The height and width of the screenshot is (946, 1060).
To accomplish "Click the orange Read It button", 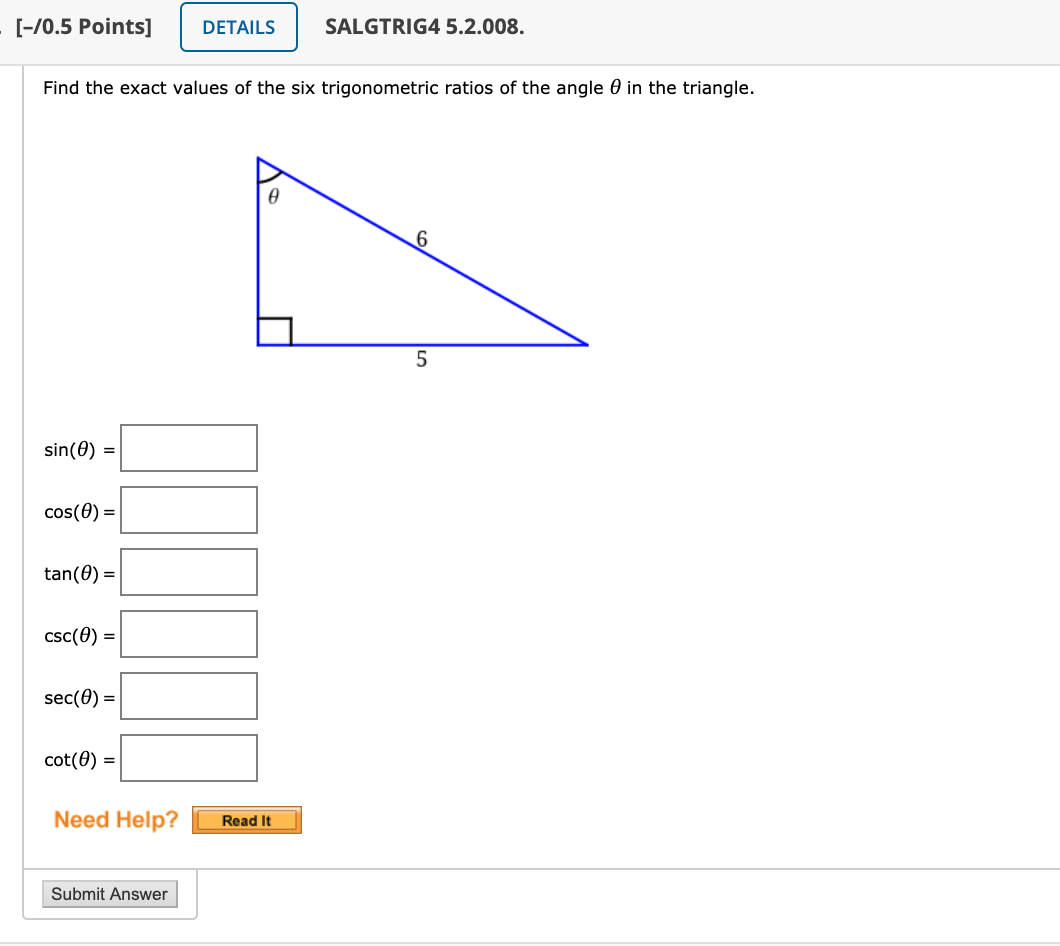I will point(246,820).
